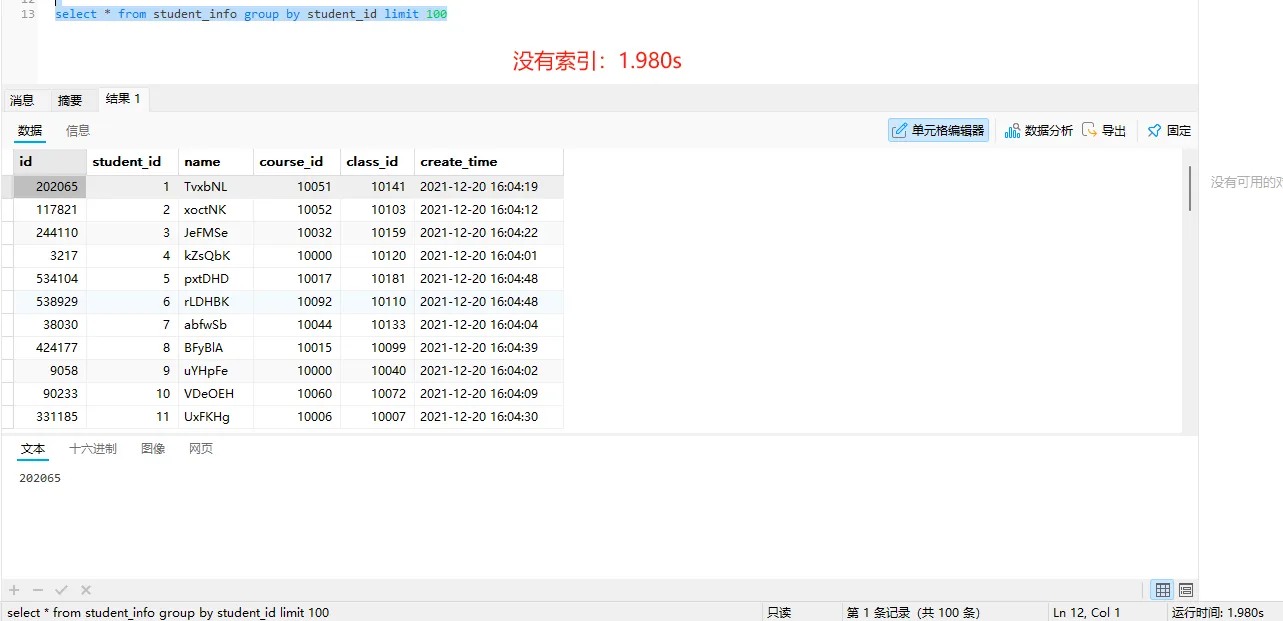
Task: Sort by student_id column header
Action: coord(127,162)
